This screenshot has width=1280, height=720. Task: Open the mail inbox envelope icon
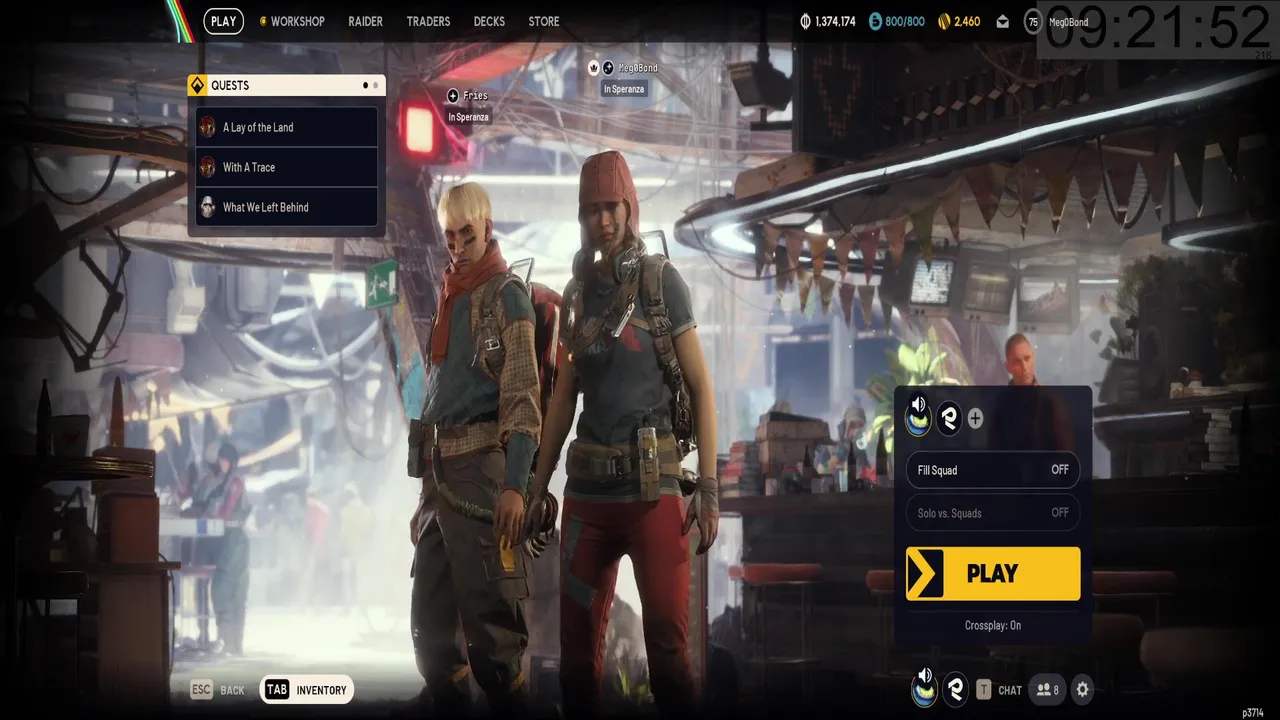(x=1002, y=22)
